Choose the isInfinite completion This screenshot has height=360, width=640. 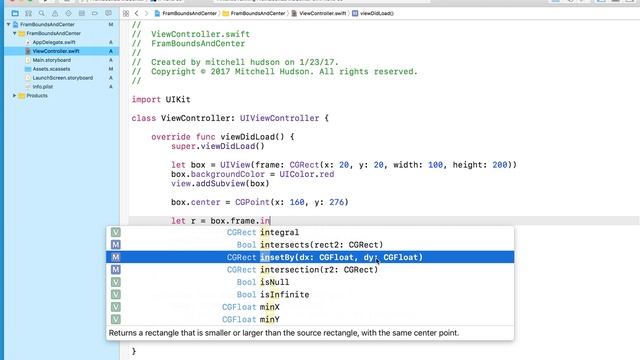pyautogui.click(x=310, y=295)
